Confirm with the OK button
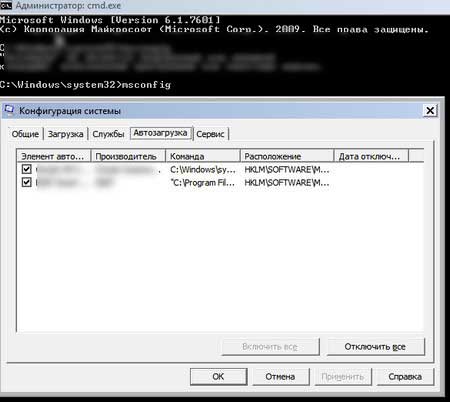450x402 pixels. [218, 376]
